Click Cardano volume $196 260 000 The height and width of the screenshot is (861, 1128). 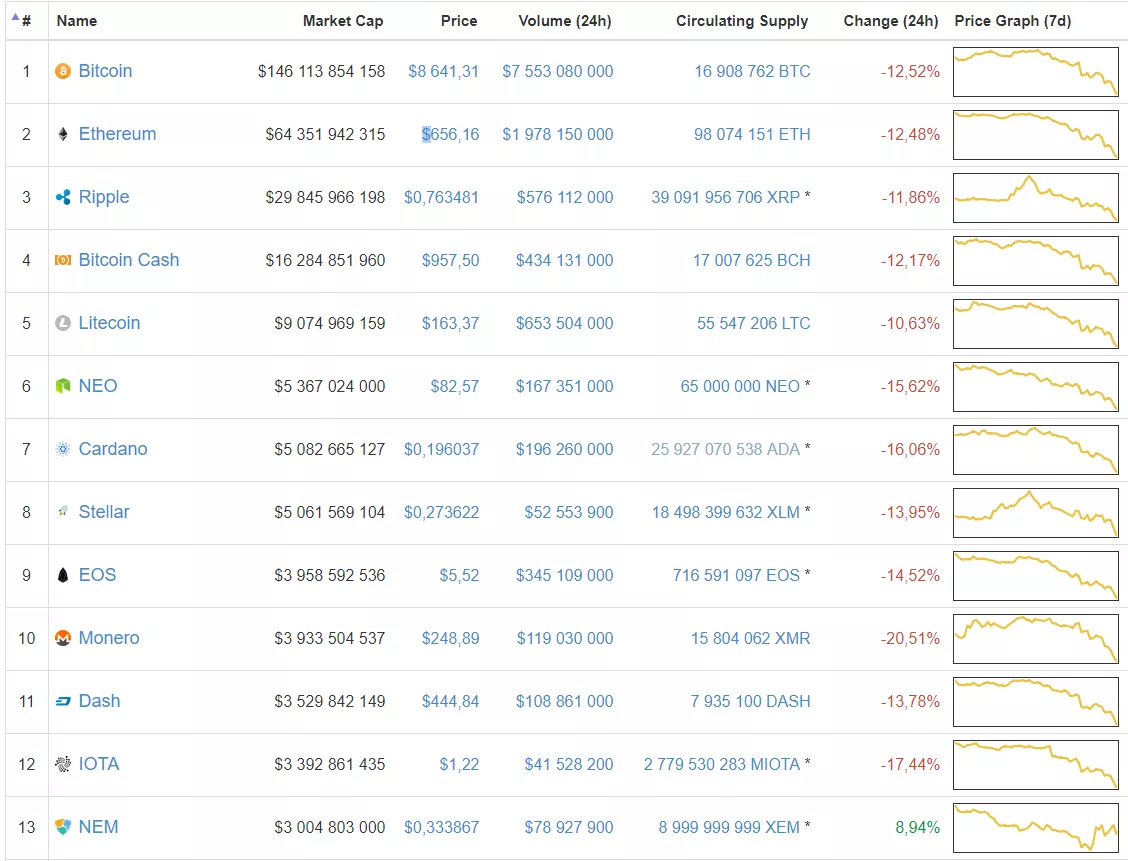coord(565,450)
